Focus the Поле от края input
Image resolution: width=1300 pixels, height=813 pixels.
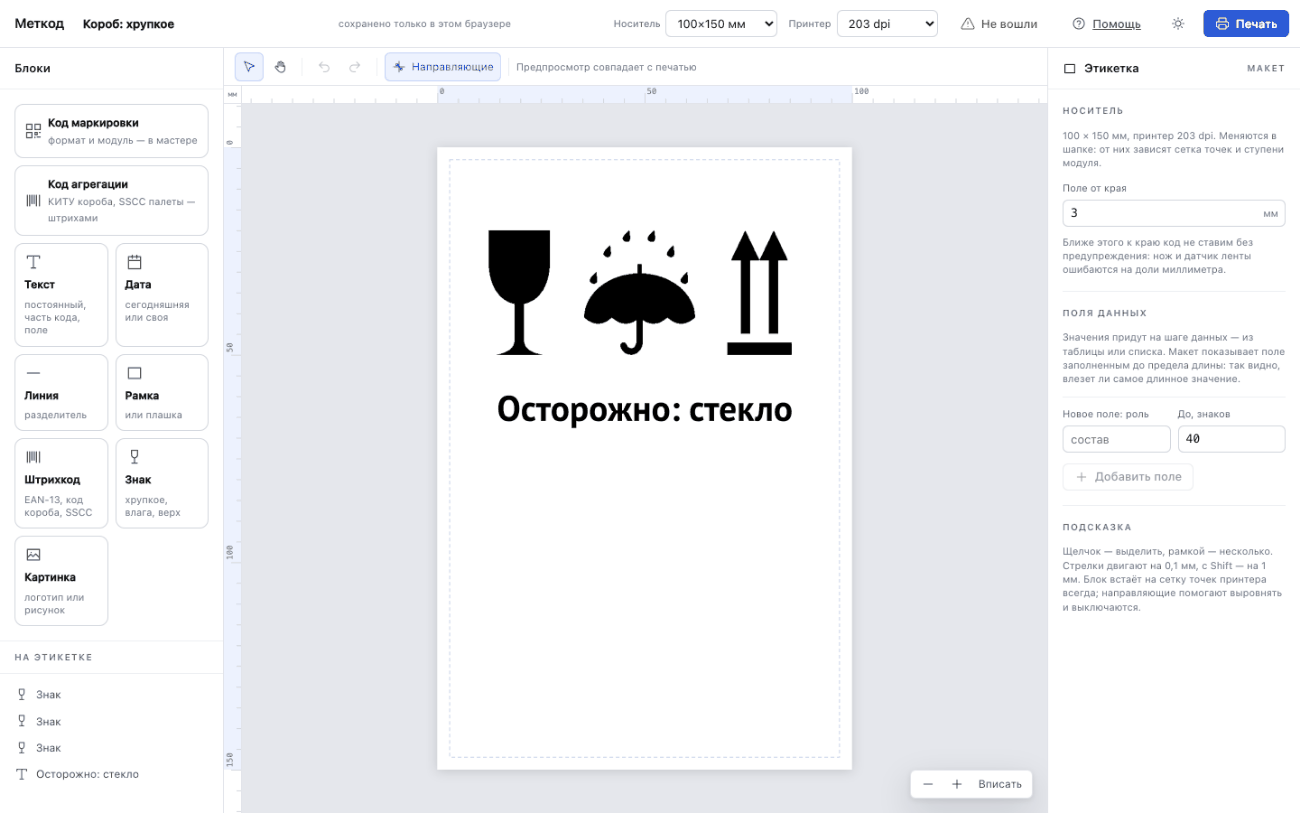[1174, 213]
